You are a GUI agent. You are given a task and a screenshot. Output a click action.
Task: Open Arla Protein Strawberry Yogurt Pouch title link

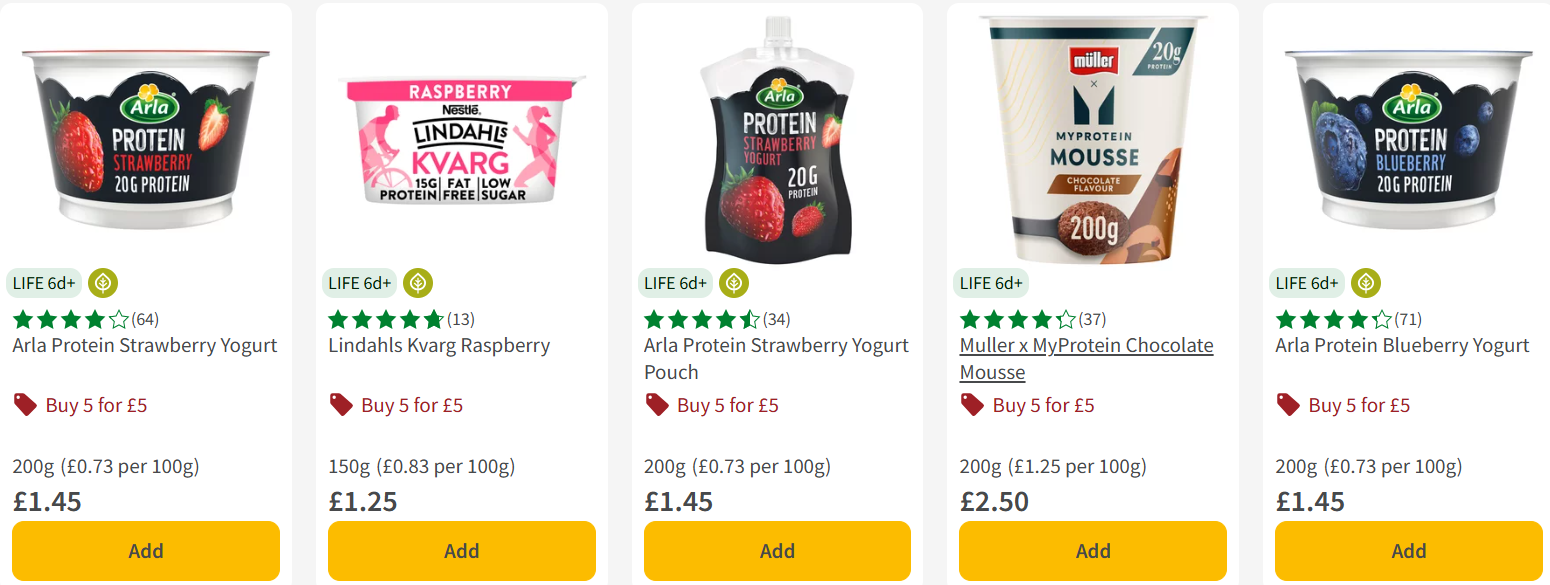point(776,346)
